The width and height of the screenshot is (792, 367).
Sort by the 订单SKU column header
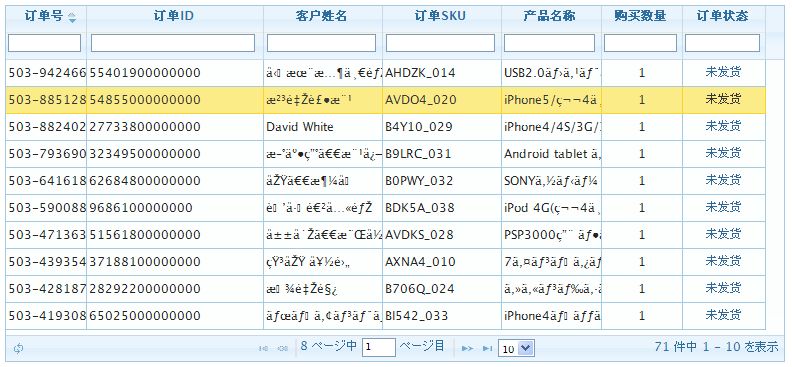click(x=440, y=16)
